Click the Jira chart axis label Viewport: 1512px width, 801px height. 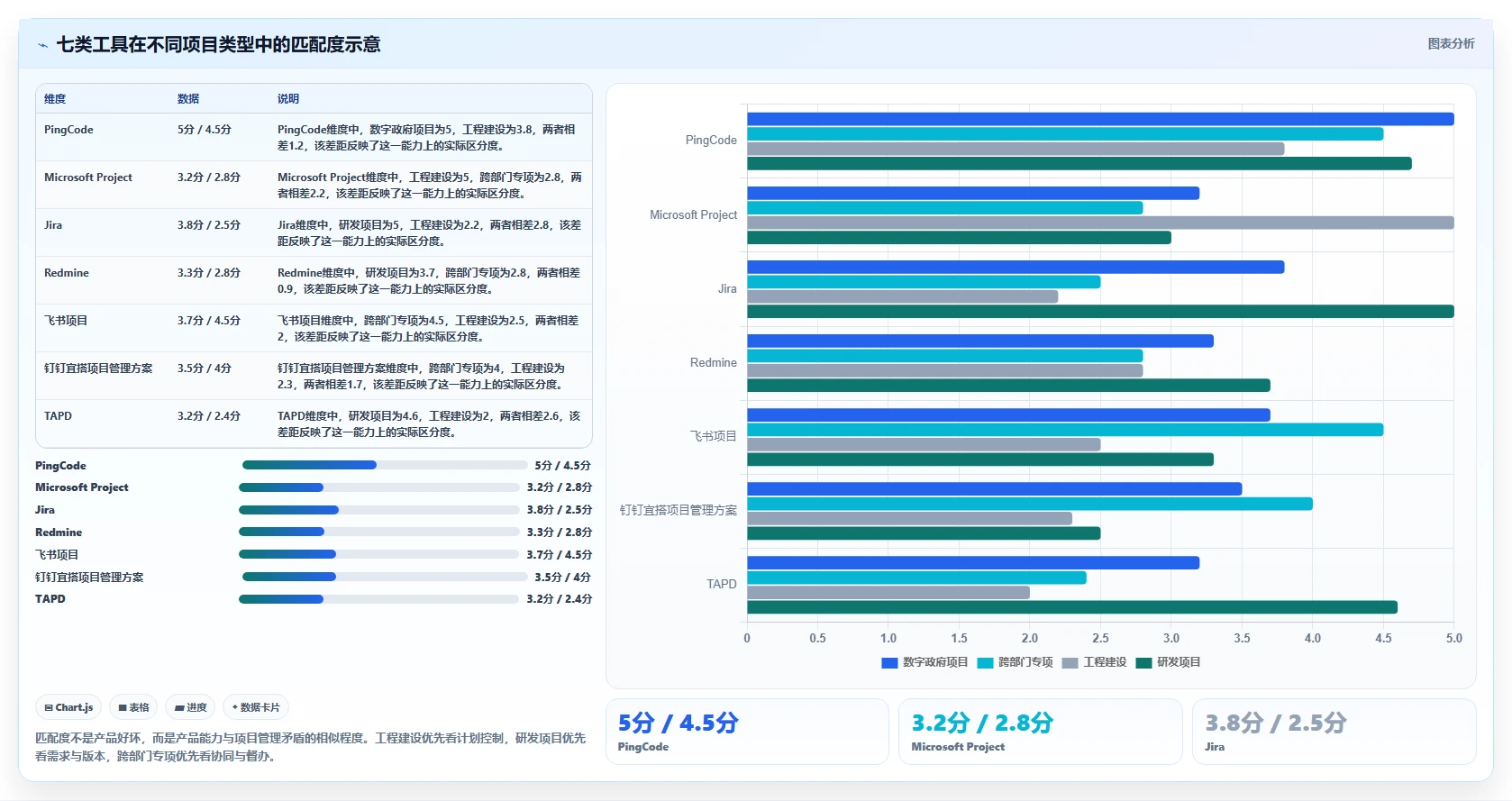coord(727,289)
